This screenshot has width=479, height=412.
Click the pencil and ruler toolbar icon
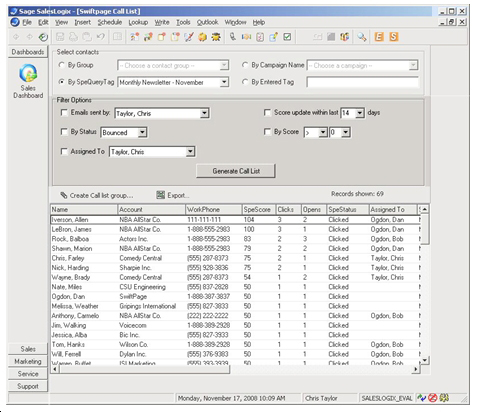pyautogui.click(x=189, y=37)
